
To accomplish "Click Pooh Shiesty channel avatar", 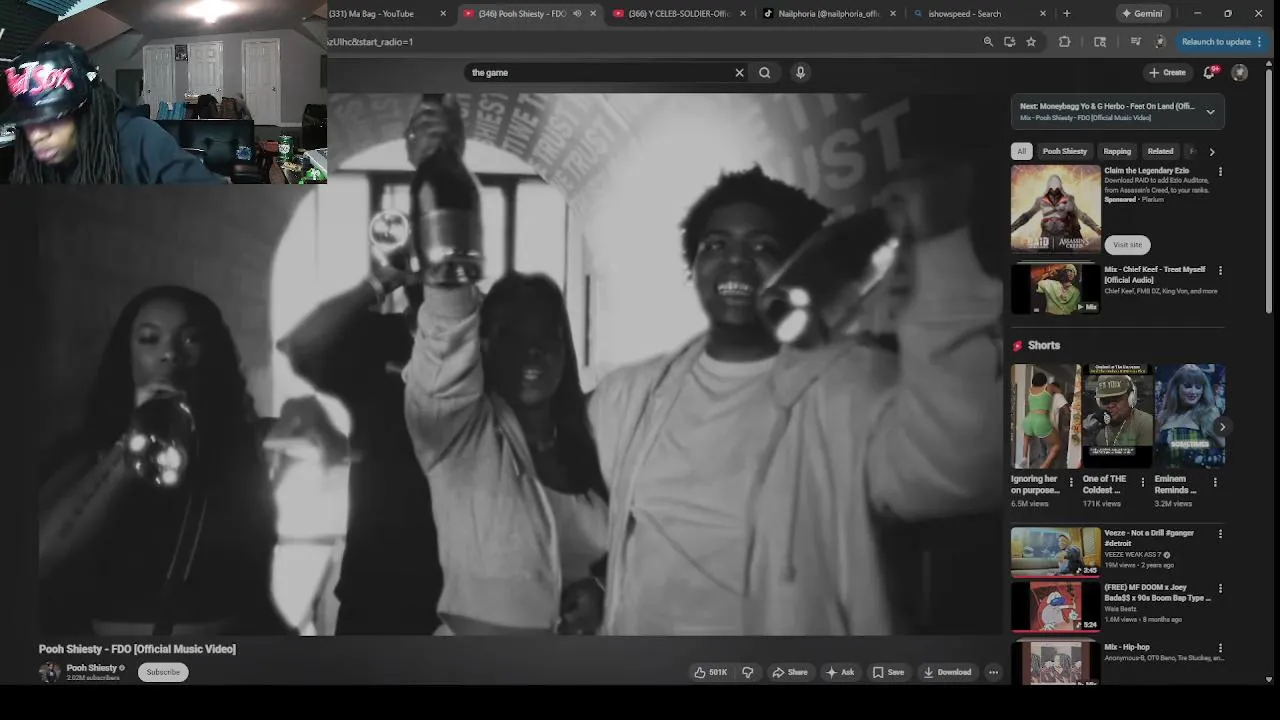I will (x=49, y=671).
